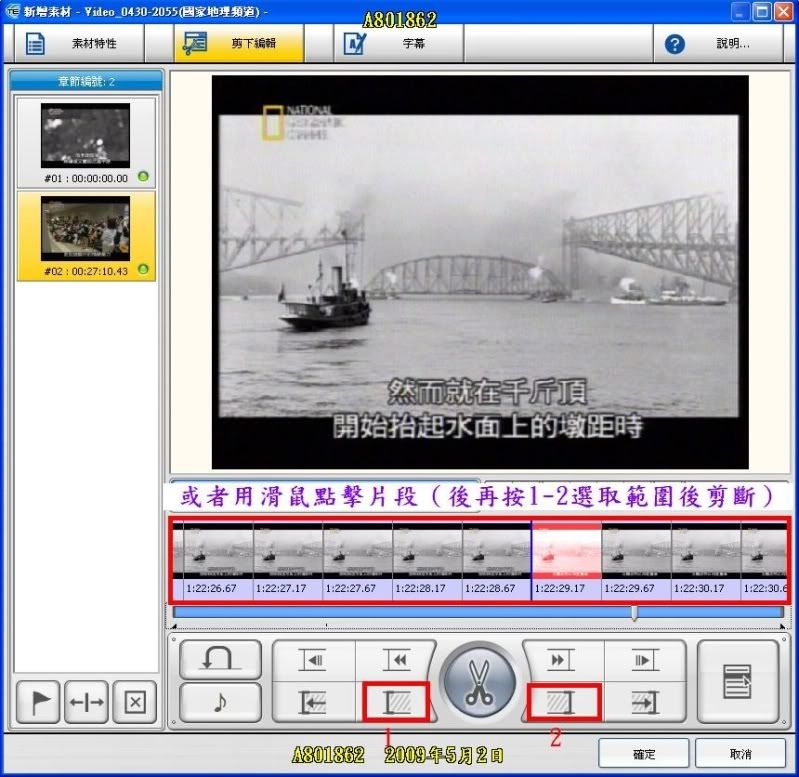799x777 pixels.
Task: Select frame at 1:22:30.17
Action: (706, 560)
